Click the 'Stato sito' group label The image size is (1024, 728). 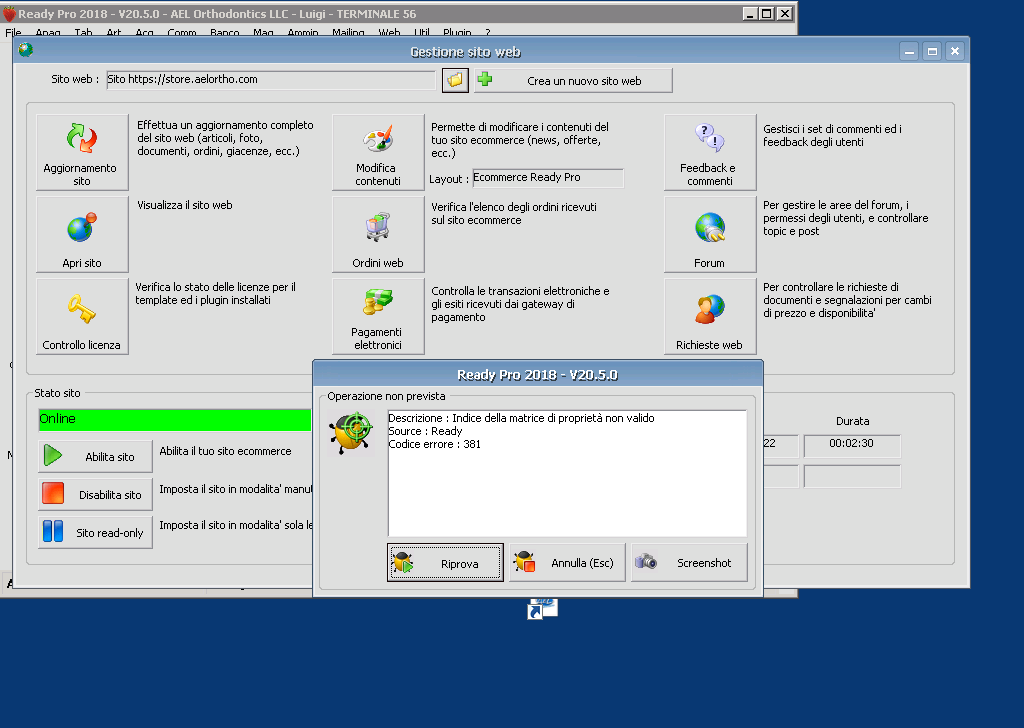point(57,393)
